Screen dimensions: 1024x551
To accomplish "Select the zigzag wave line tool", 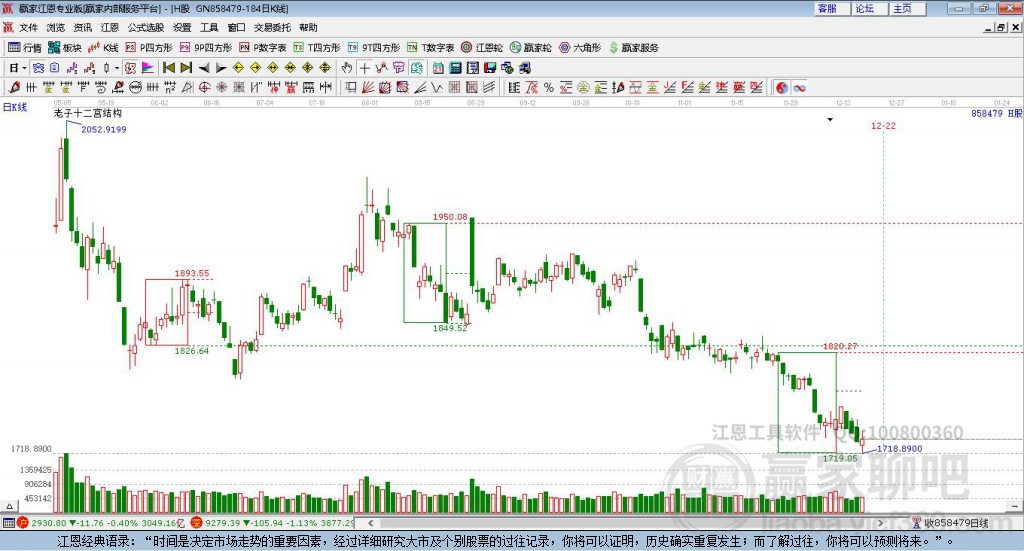I will coord(436,87).
